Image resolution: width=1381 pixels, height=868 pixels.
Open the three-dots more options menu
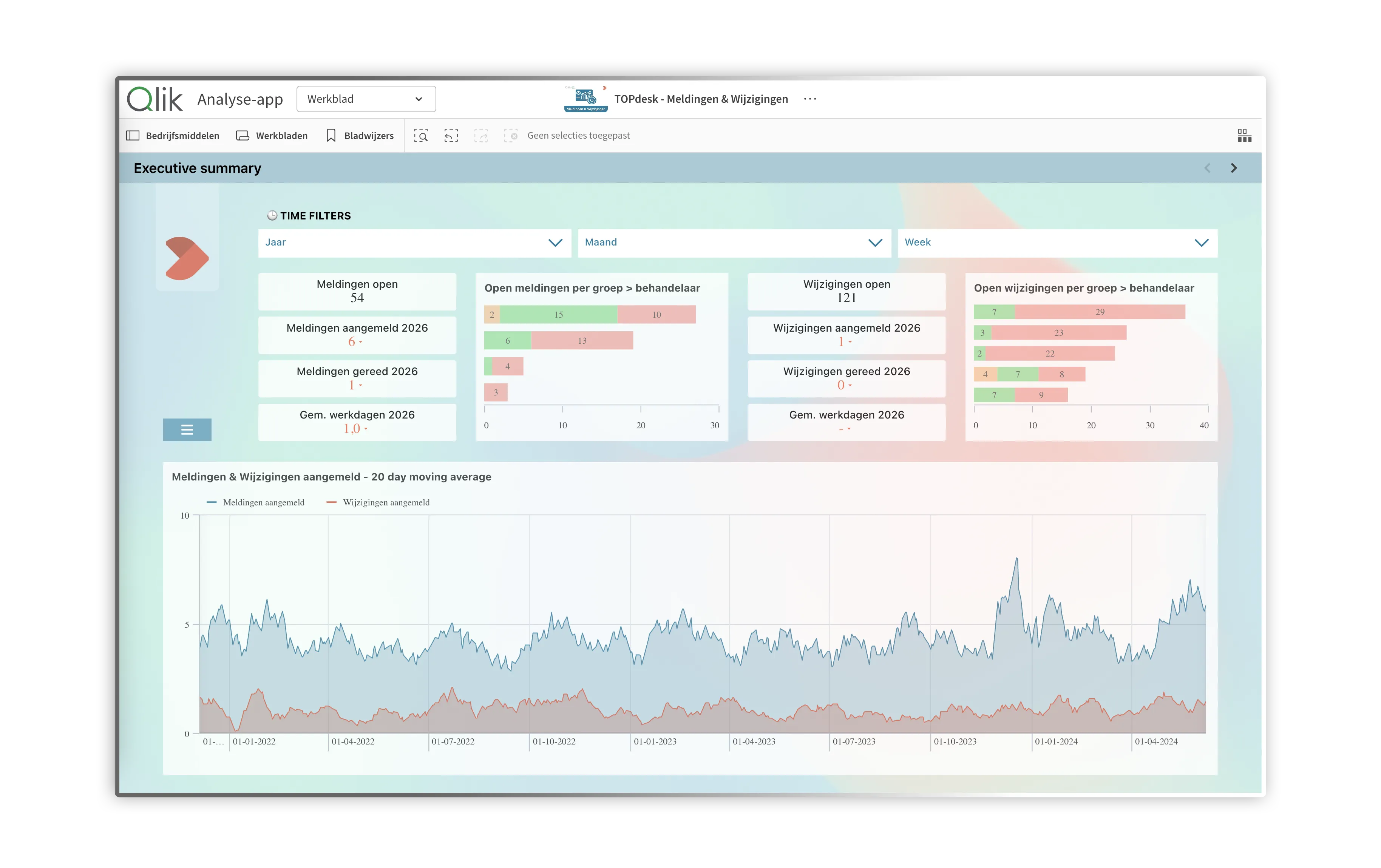pos(810,99)
